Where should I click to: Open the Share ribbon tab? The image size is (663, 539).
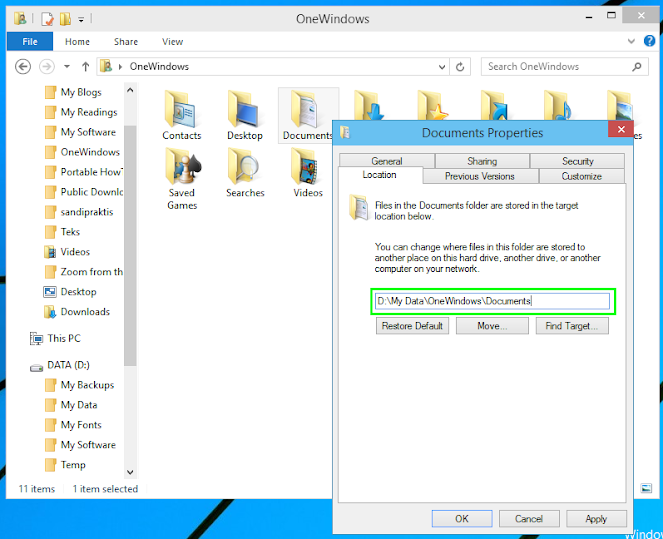126,41
